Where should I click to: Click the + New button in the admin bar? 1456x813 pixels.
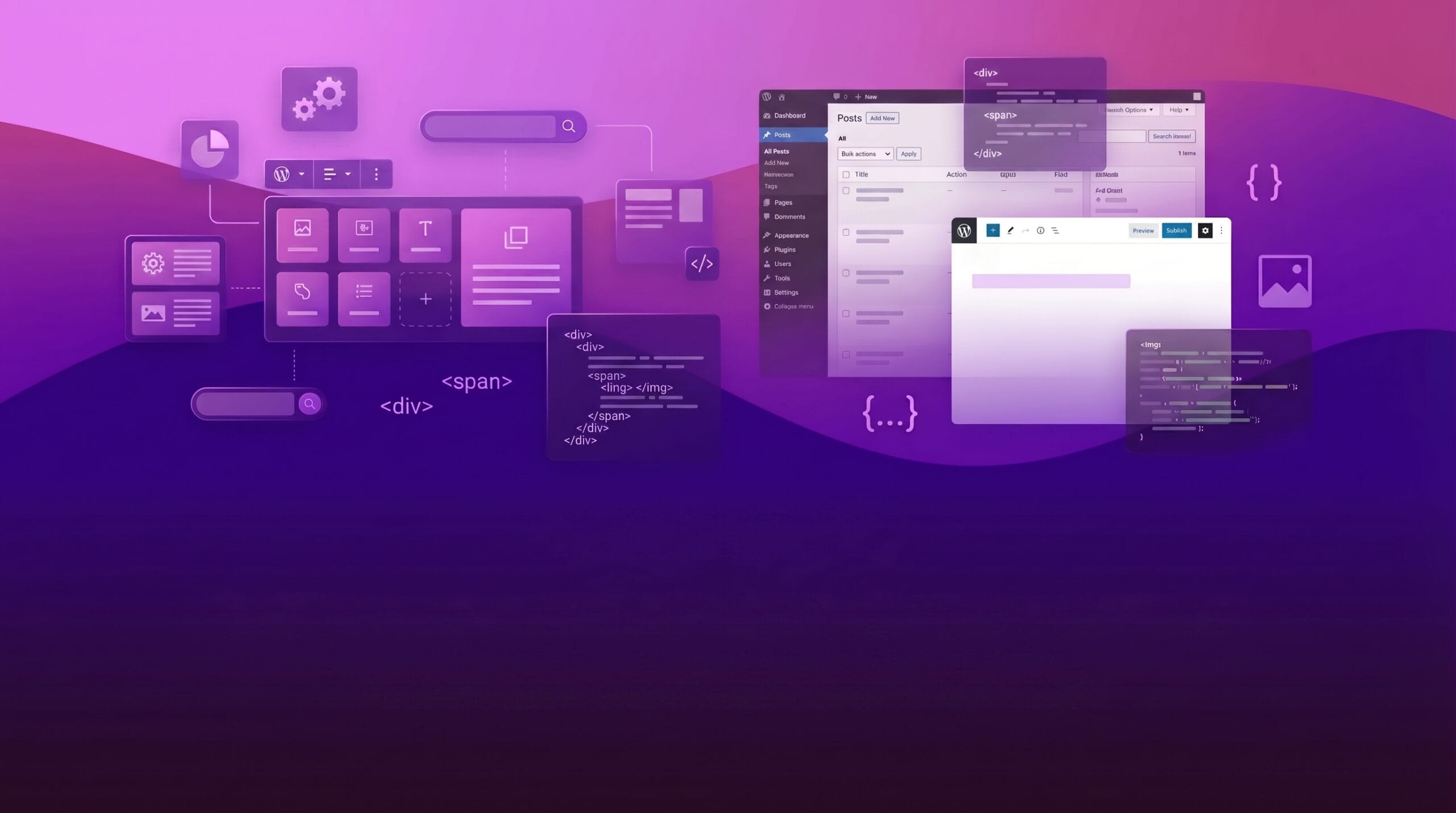pyautogui.click(x=866, y=97)
